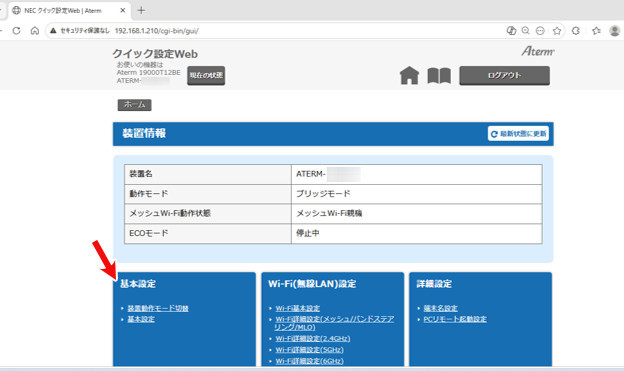Viewport: 624px width, 371px height.
Task: Click the browser profile avatar
Action: click(x=615, y=31)
